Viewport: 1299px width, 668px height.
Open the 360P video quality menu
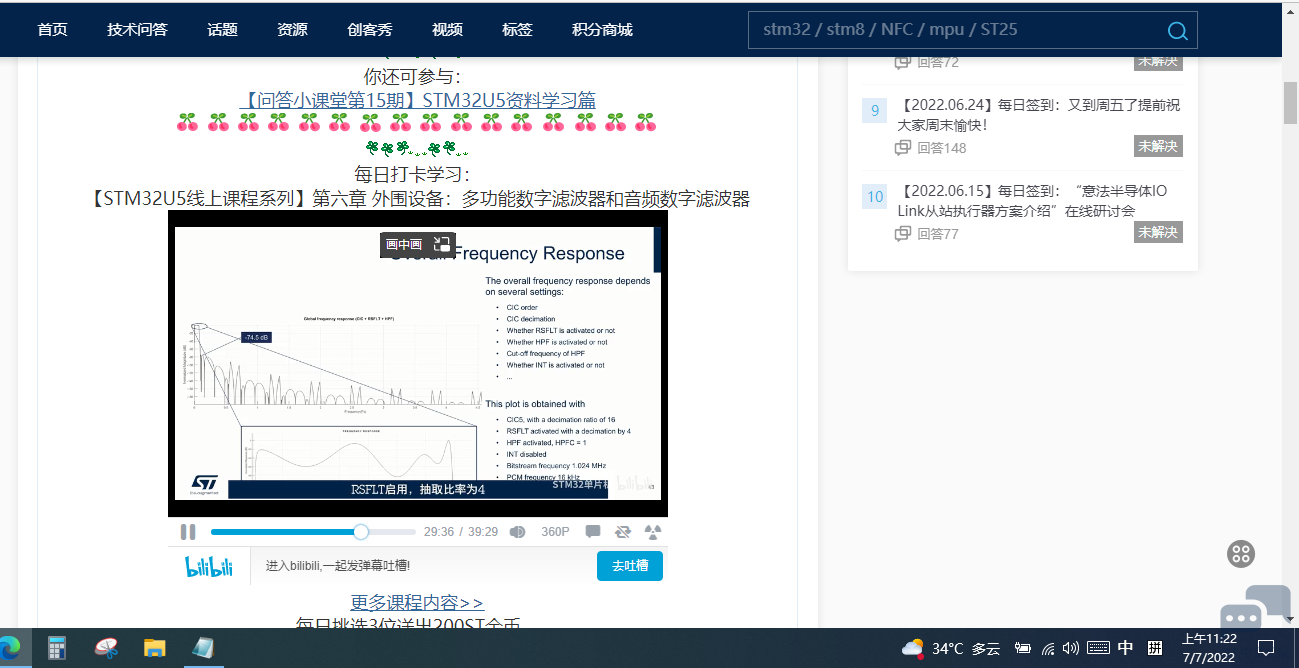click(x=555, y=532)
